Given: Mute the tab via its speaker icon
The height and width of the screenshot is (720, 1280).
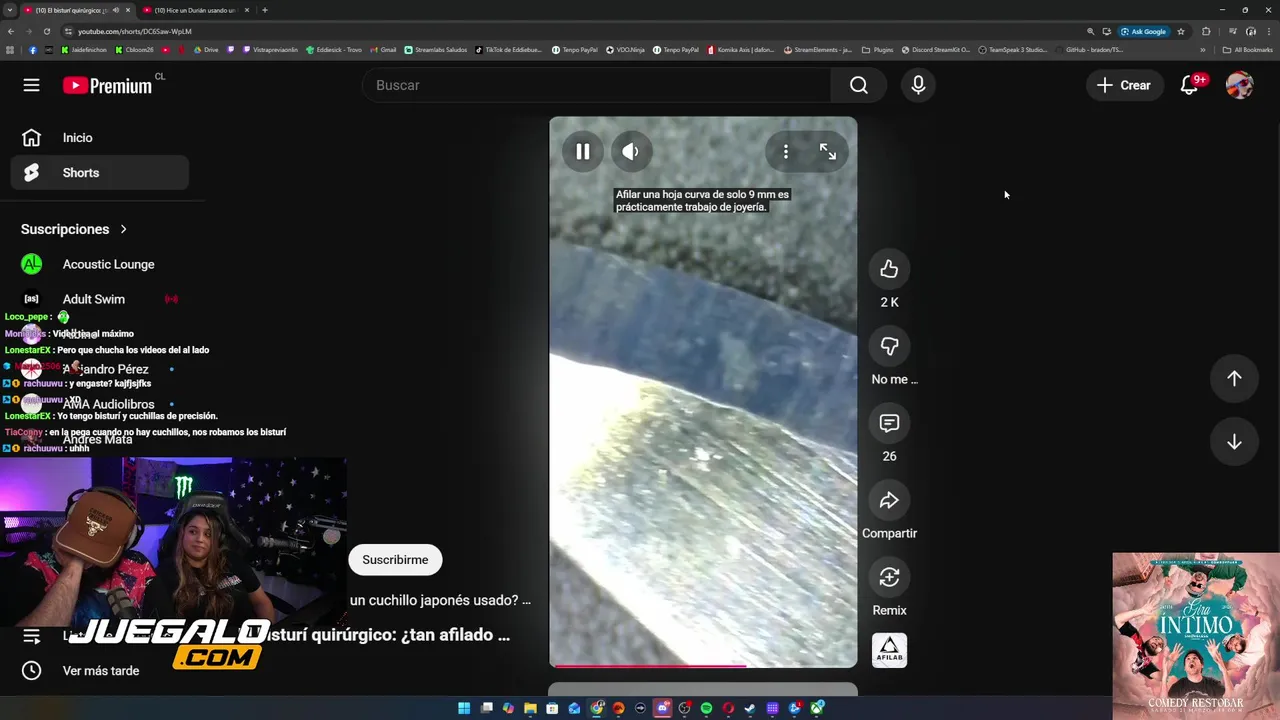Looking at the screenshot, I should pyautogui.click(x=115, y=10).
